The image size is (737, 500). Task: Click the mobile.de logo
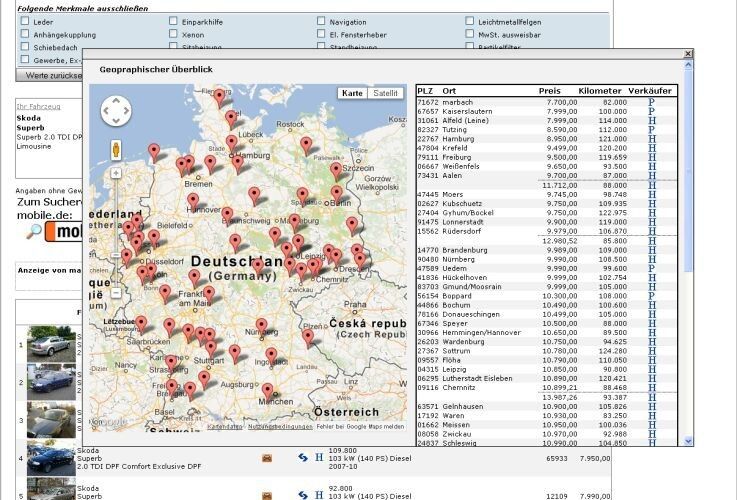tap(63, 232)
